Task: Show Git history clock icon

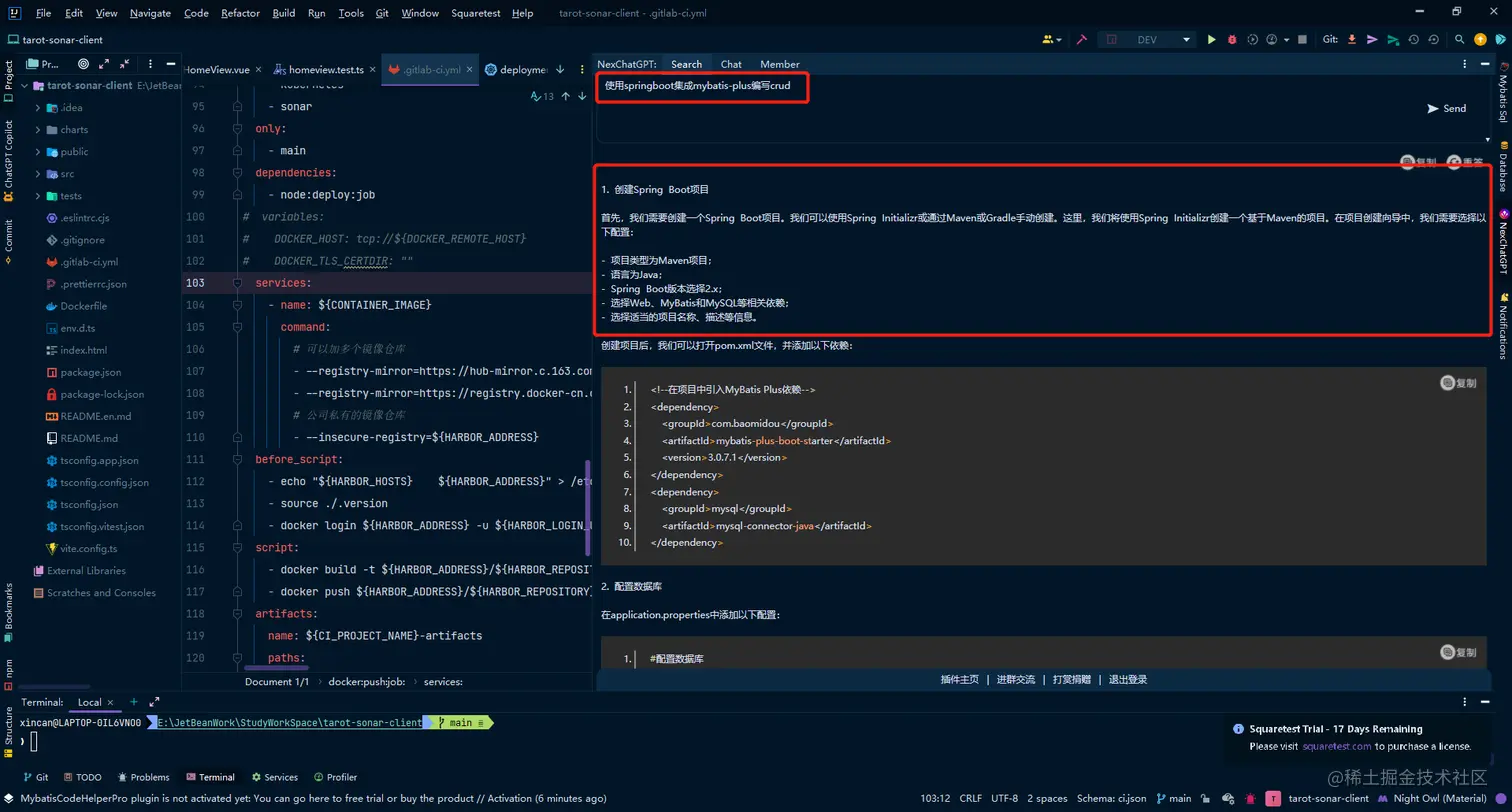Action: [1414, 40]
